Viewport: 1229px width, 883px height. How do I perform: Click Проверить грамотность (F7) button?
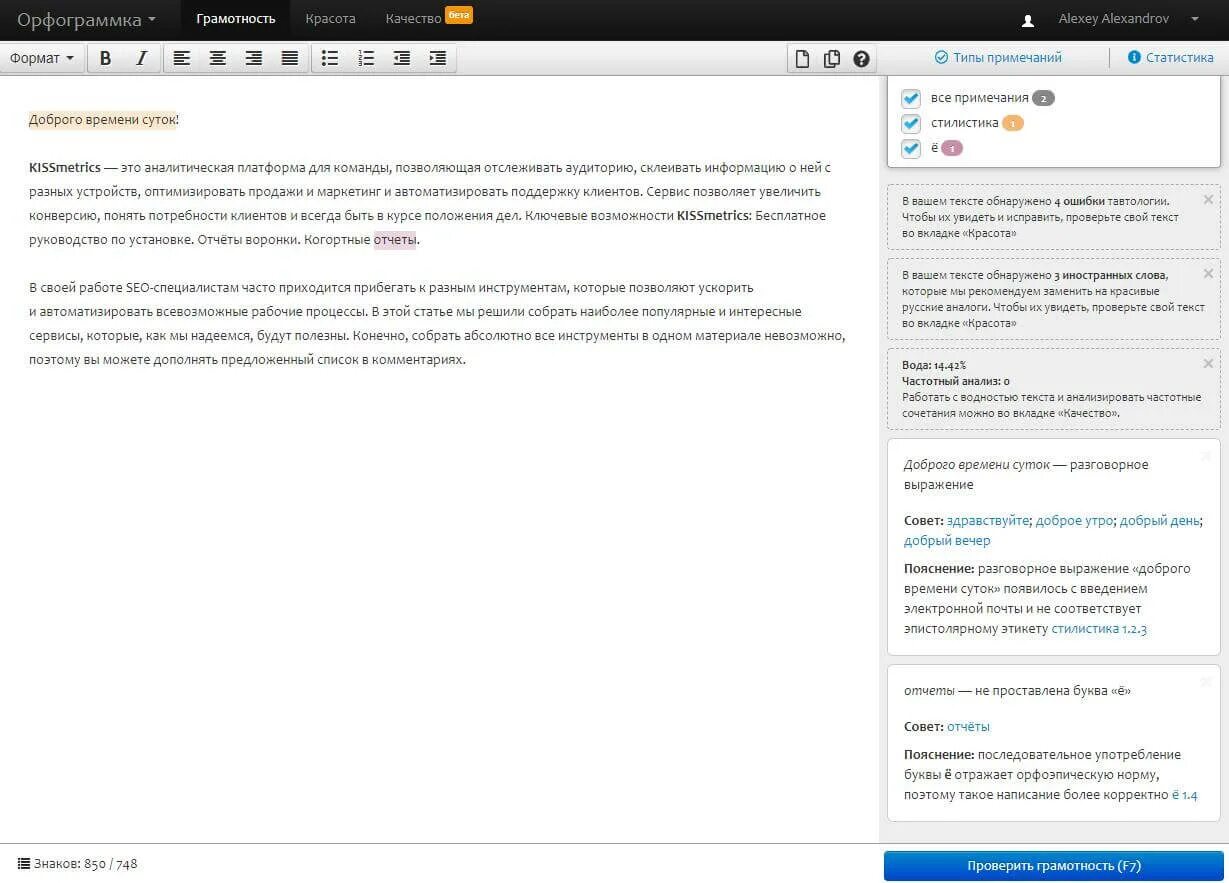(1054, 866)
